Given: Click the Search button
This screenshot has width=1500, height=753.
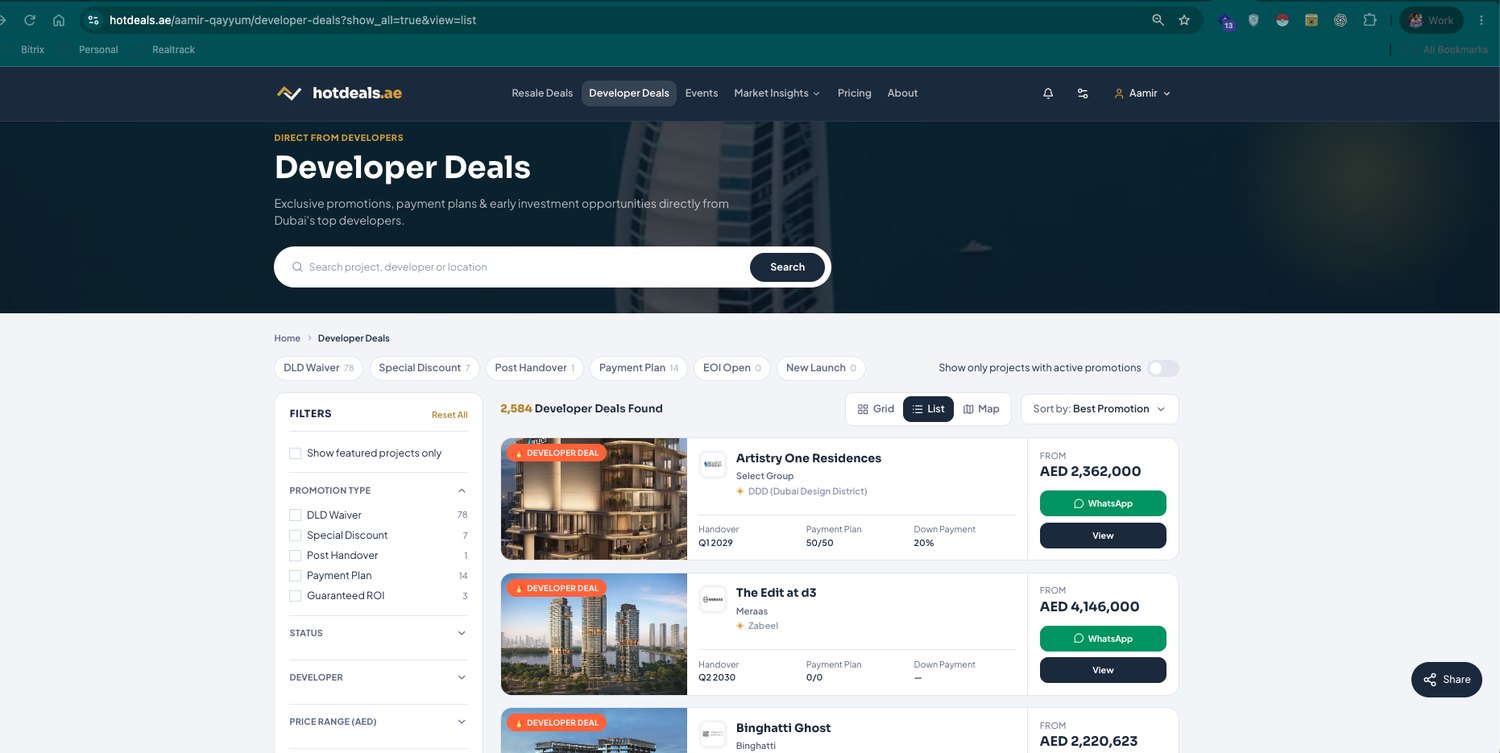Looking at the screenshot, I should [787, 267].
